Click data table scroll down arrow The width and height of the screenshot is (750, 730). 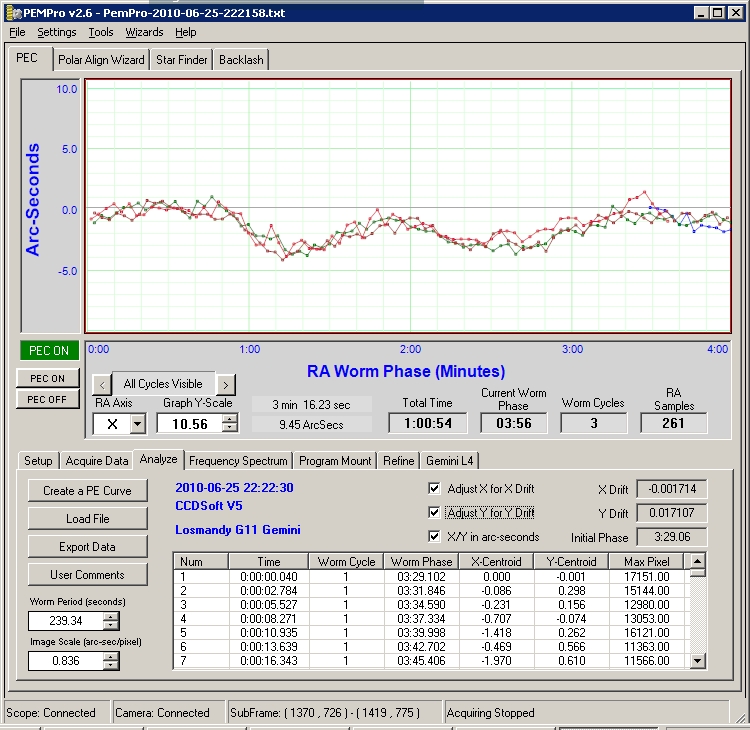pyautogui.click(x=697, y=661)
